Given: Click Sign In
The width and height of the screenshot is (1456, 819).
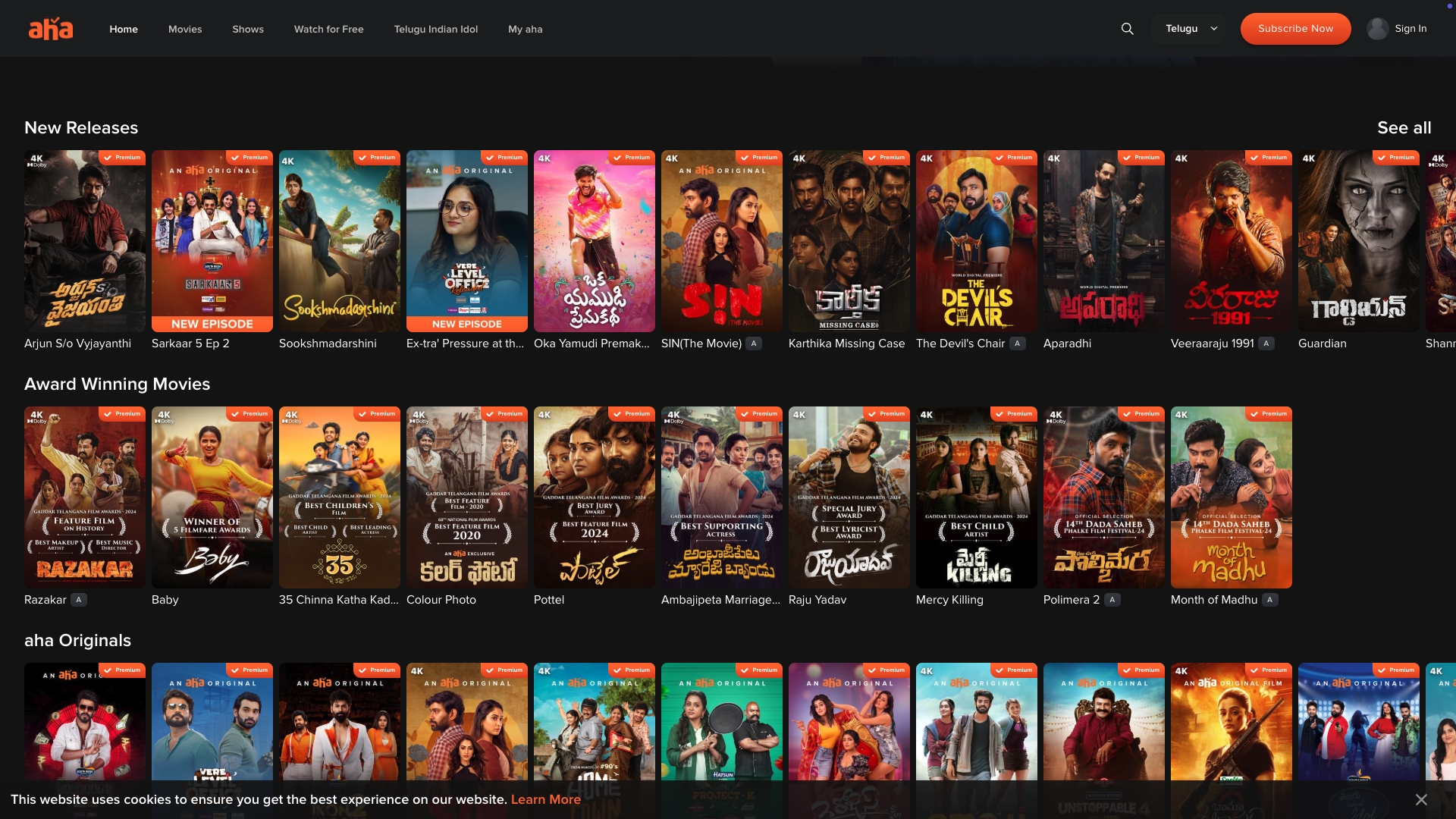Looking at the screenshot, I should pyautogui.click(x=1410, y=28).
